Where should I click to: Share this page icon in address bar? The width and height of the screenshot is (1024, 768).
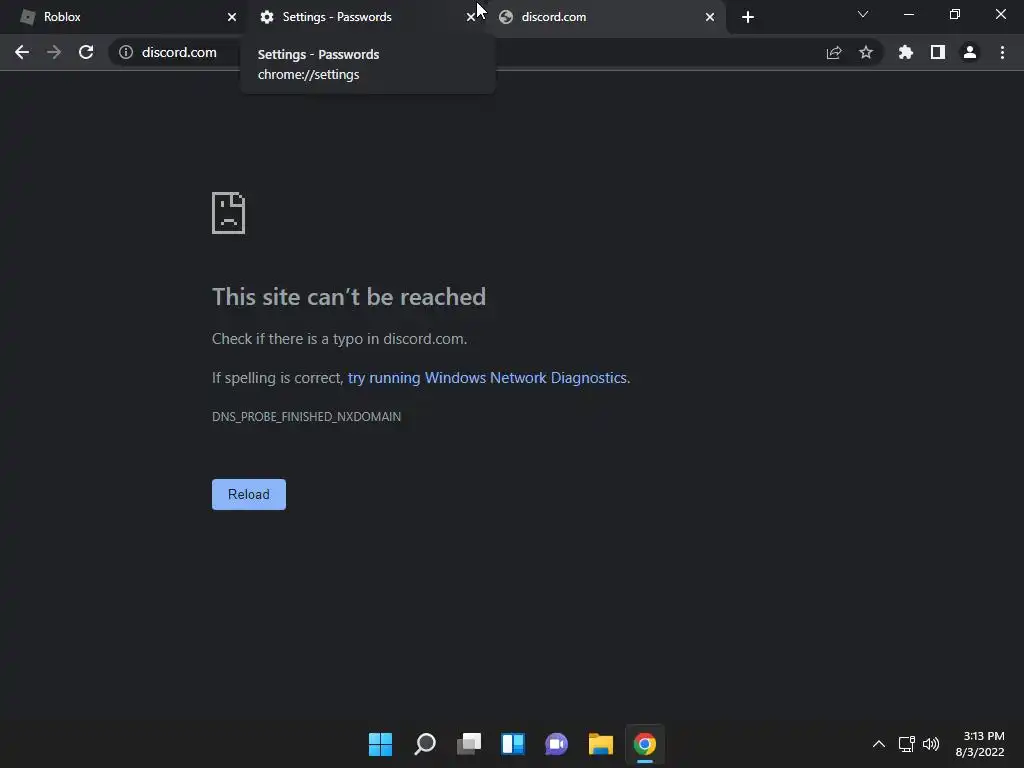[x=834, y=52]
